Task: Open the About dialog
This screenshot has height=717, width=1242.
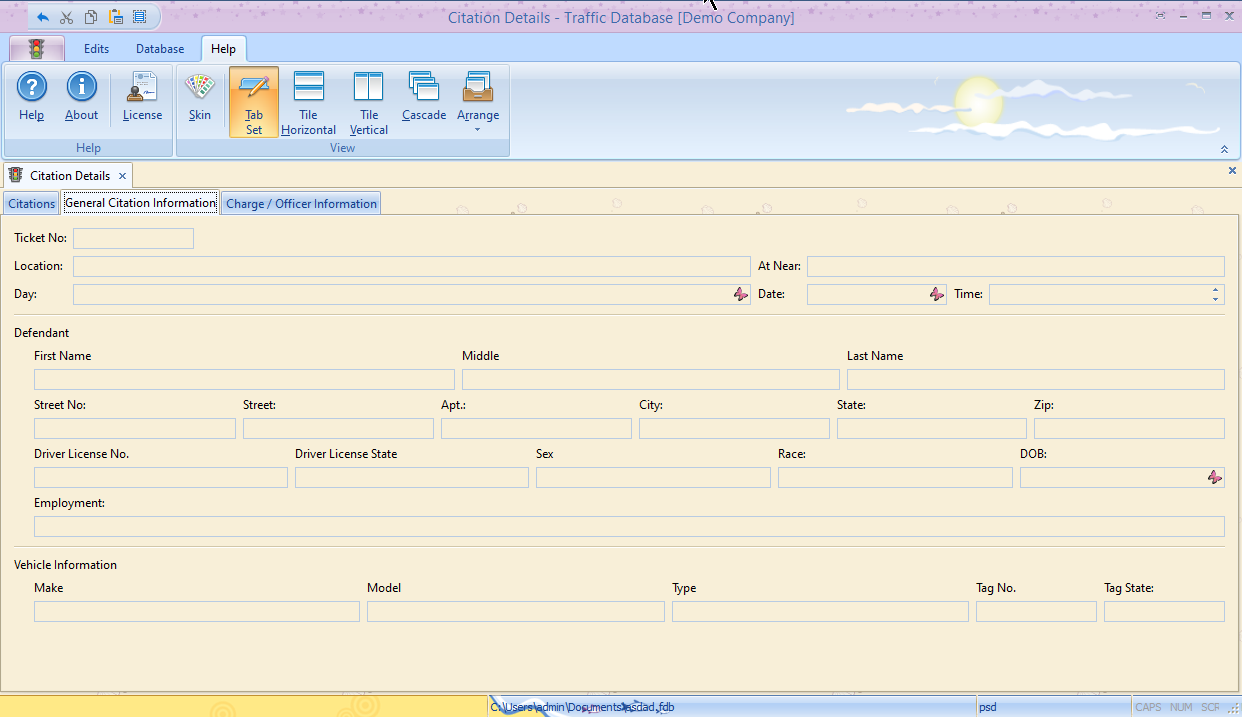Action: tap(82, 98)
